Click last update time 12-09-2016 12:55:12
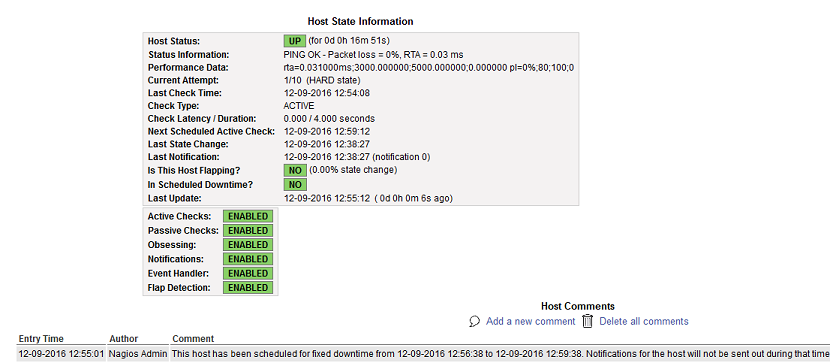 coord(327,198)
